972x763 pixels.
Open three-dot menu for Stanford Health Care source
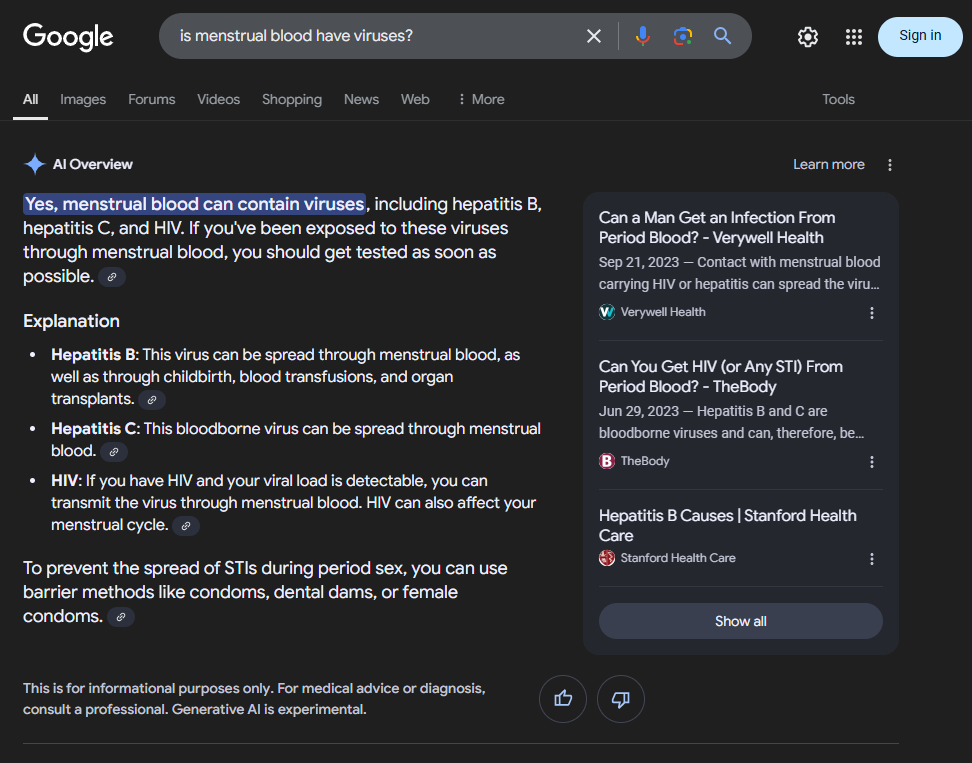[872, 559]
